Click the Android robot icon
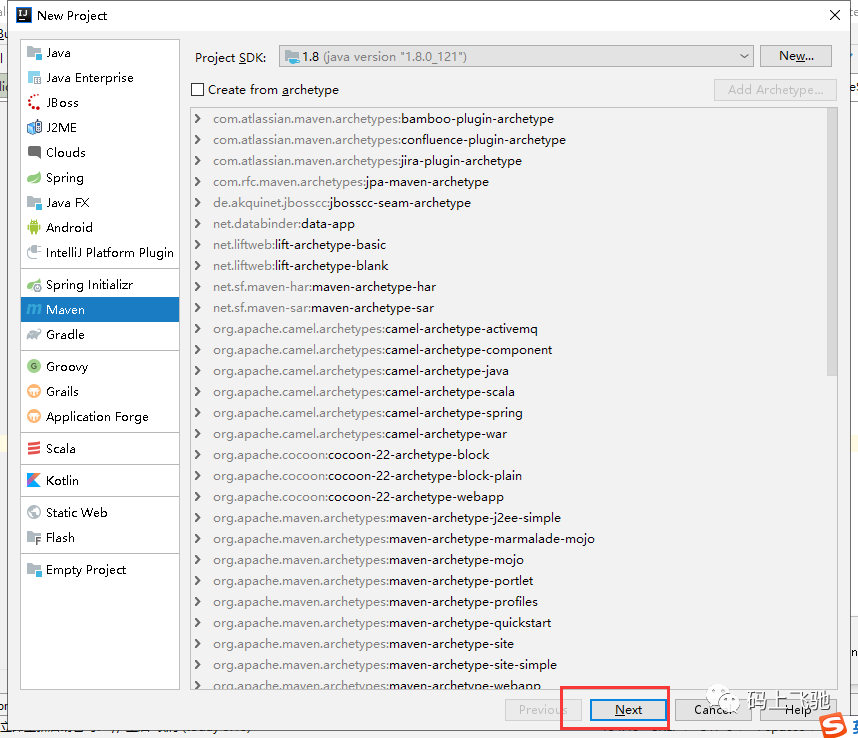The image size is (858, 738). pos(34,227)
